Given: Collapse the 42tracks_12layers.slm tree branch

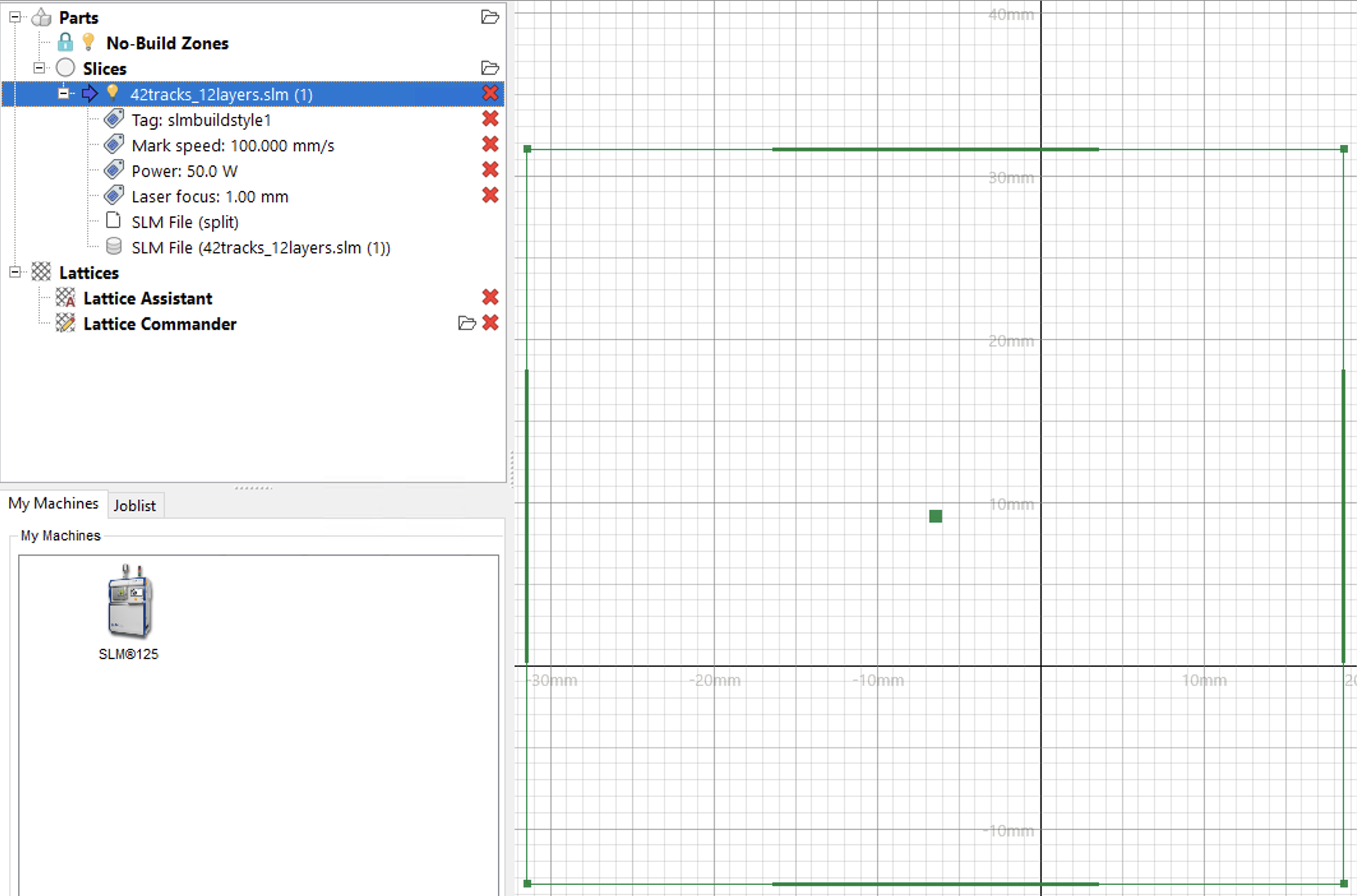Looking at the screenshot, I should pyautogui.click(x=64, y=93).
